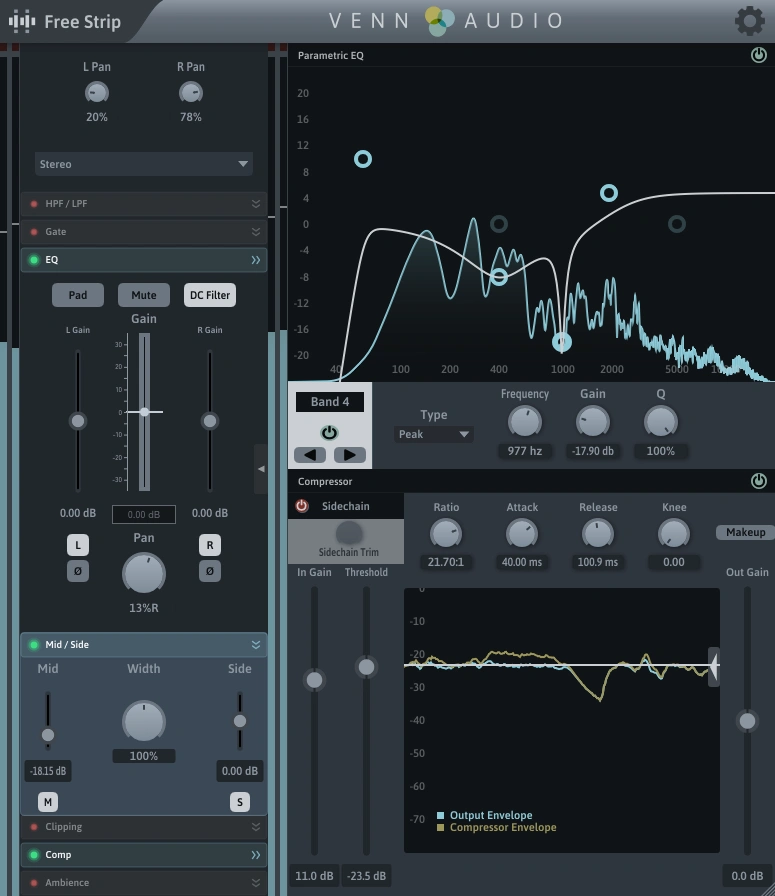Image resolution: width=775 pixels, height=896 pixels.
Task: Expand the HPF / LPF section chevron
Action: coord(256,203)
